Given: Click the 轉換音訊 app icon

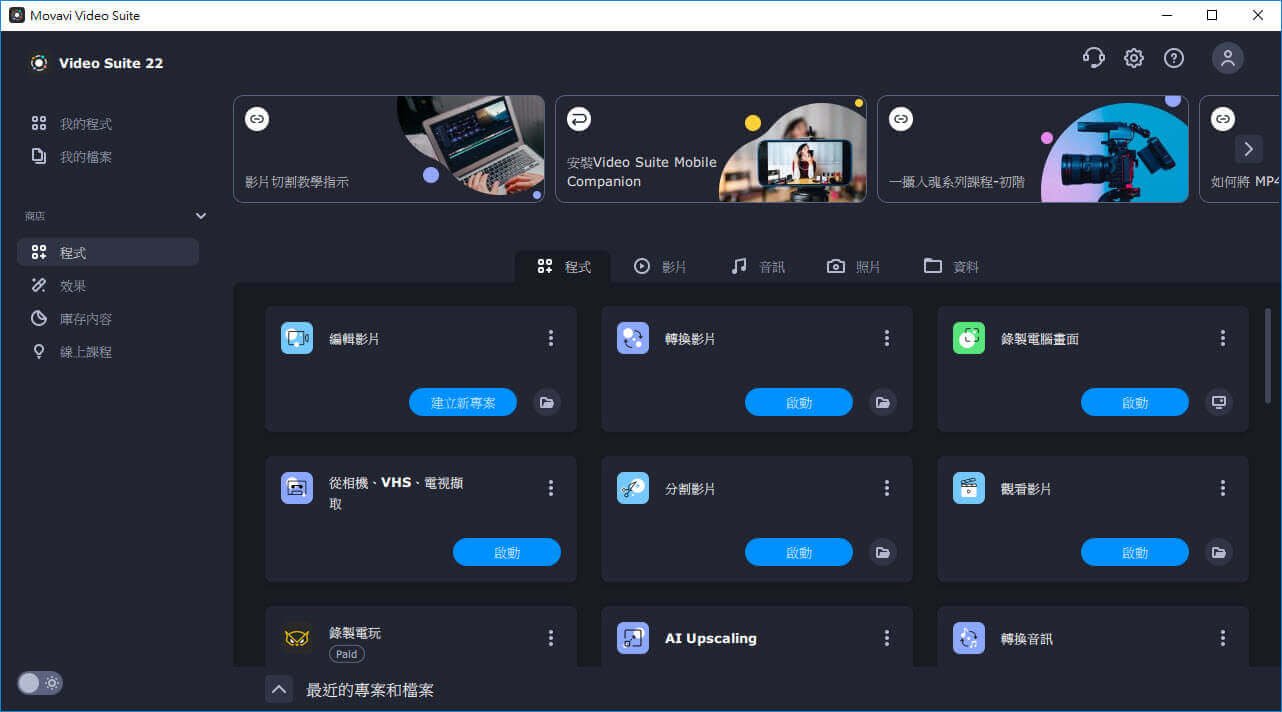Looking at the screenshot, I should pyautogui.click(x=969, y=638).
